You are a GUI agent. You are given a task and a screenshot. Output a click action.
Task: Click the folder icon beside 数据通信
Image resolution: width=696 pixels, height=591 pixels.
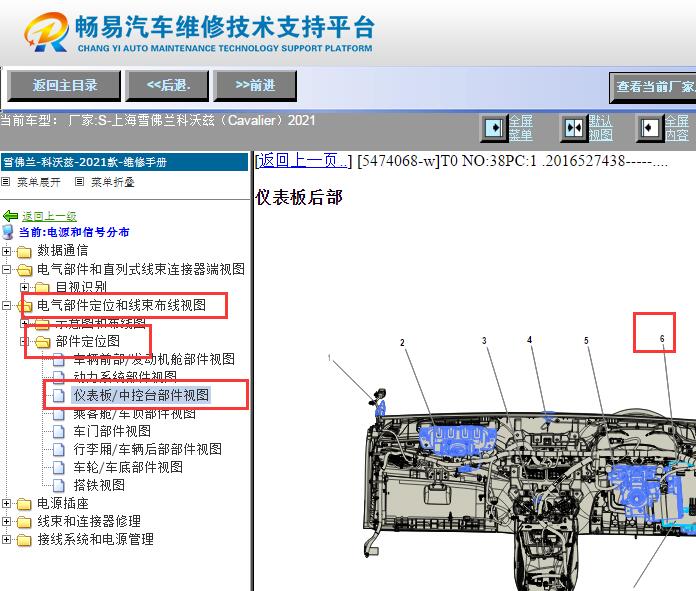[24, 252]
